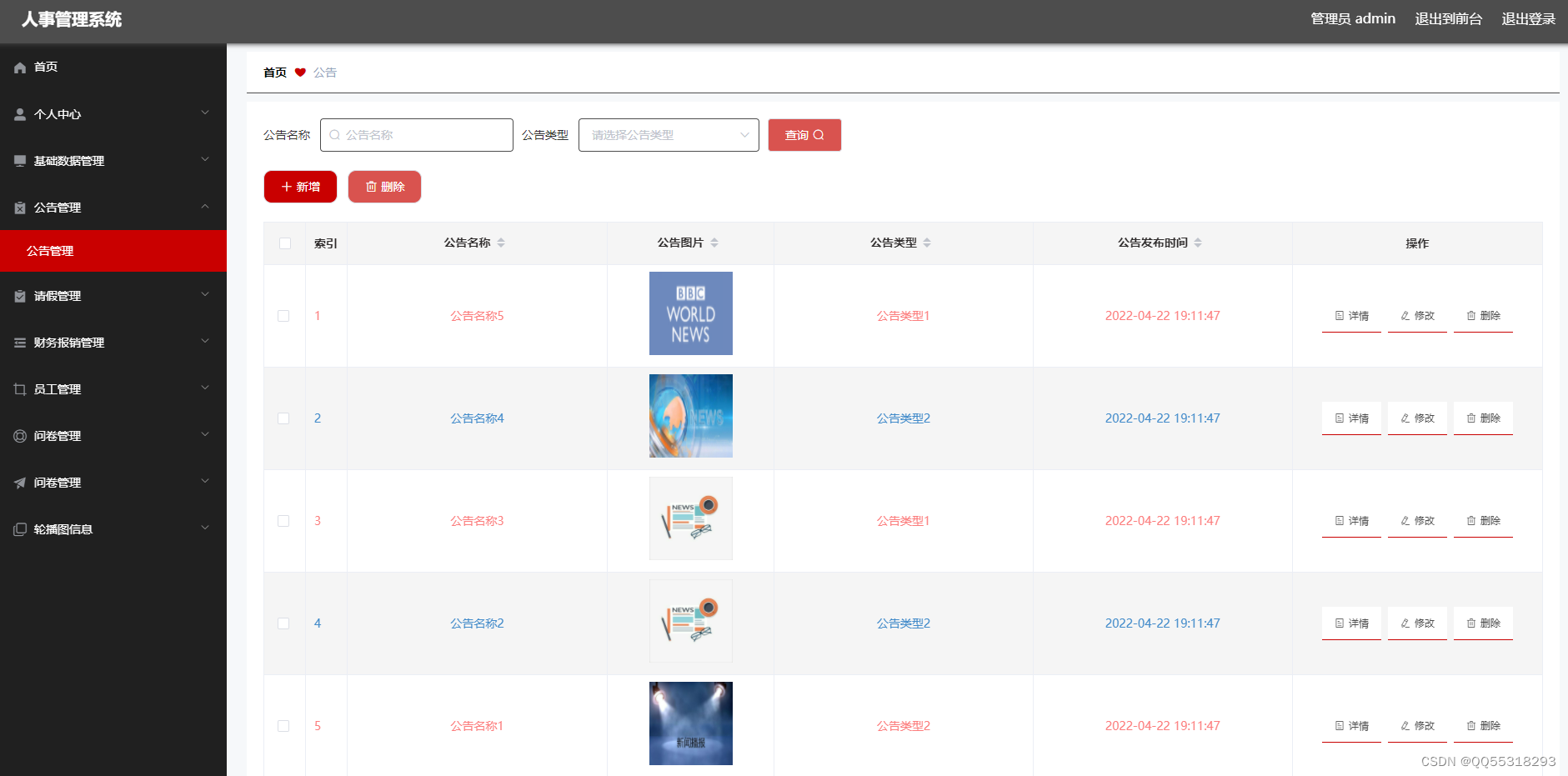Click the clipboard icon next to 公告管理

(20, 208)
